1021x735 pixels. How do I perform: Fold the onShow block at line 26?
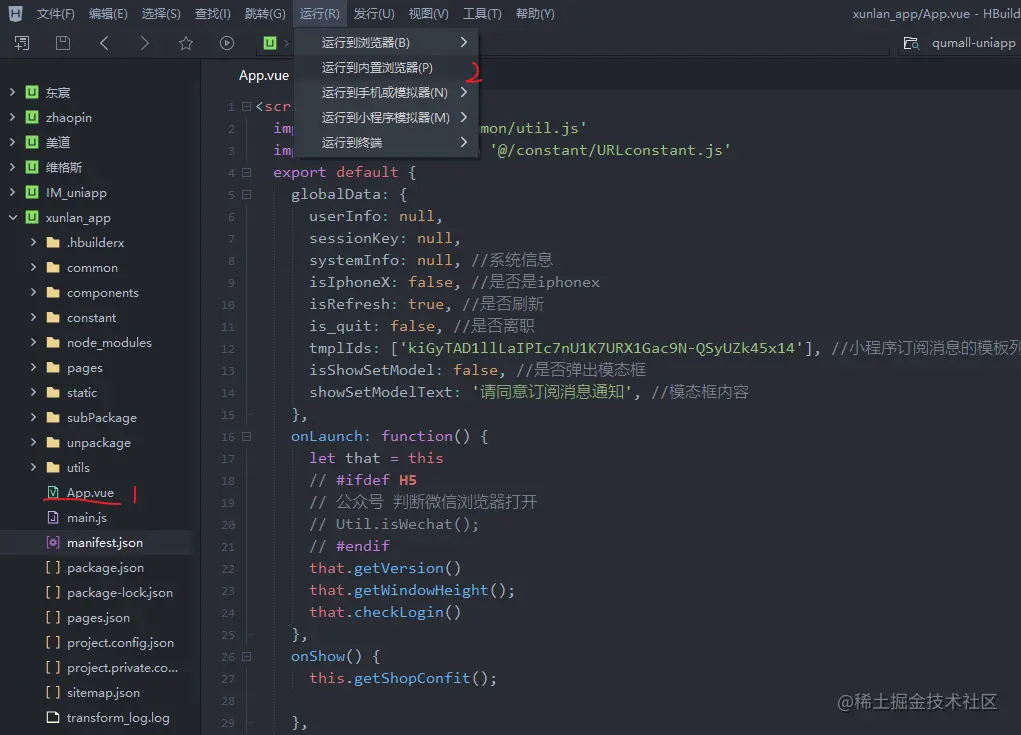tap(246, 656)
